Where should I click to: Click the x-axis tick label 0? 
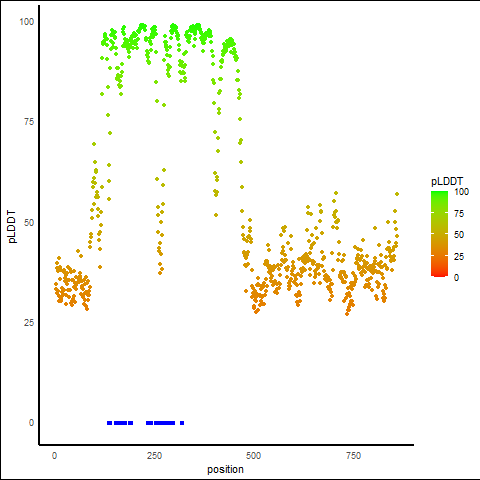(x=54, y=456)
